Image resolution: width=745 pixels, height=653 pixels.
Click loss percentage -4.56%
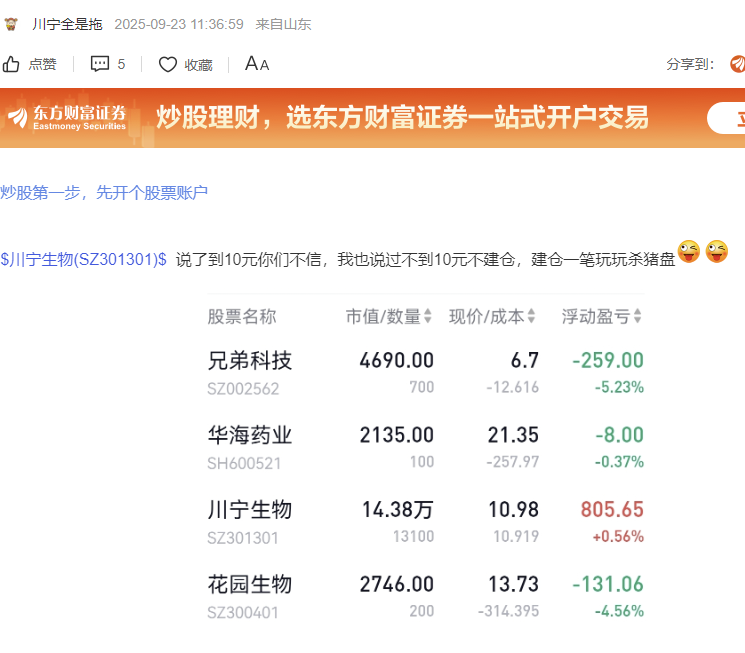[619, 611]
